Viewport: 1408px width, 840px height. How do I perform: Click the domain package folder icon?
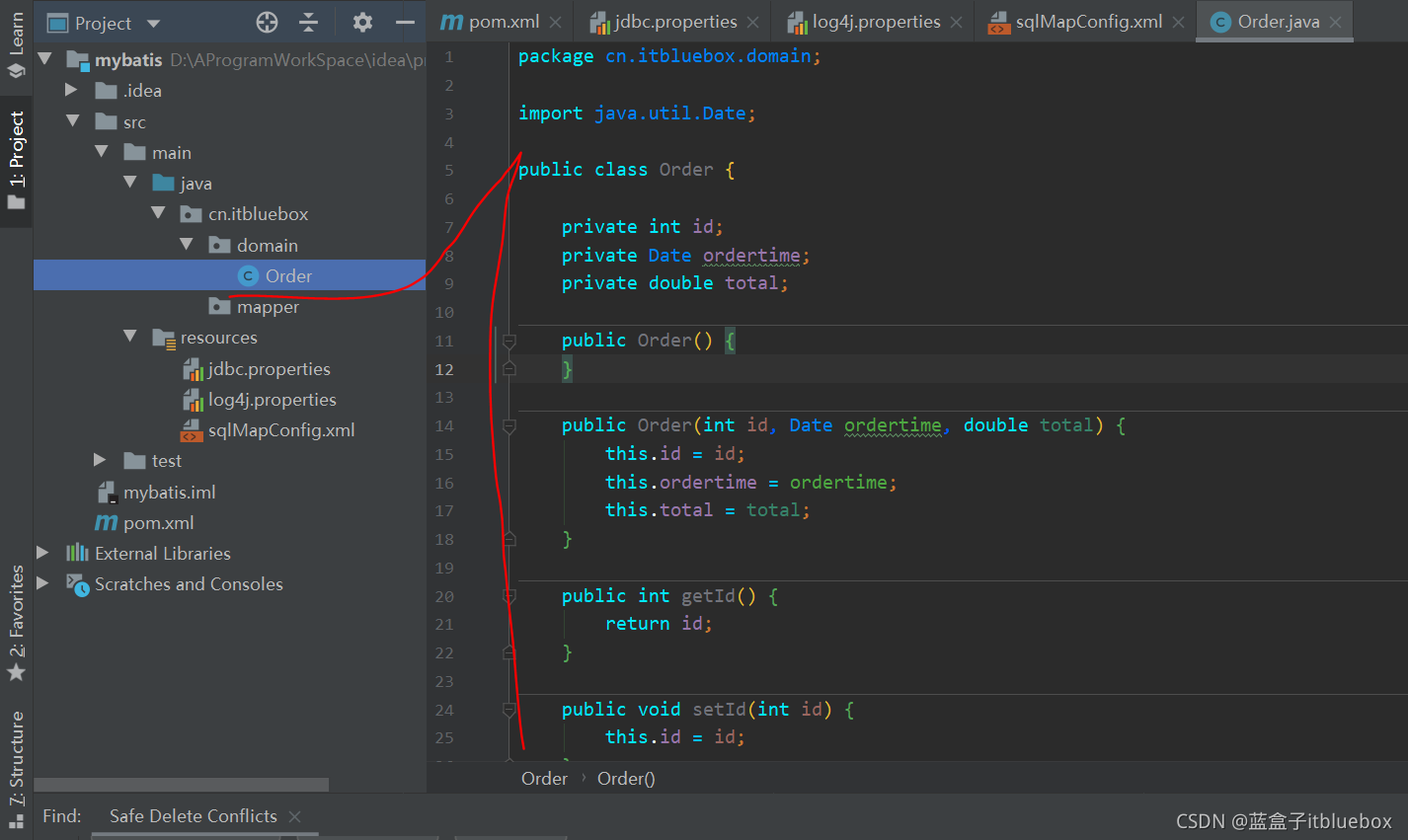[219, 245]
